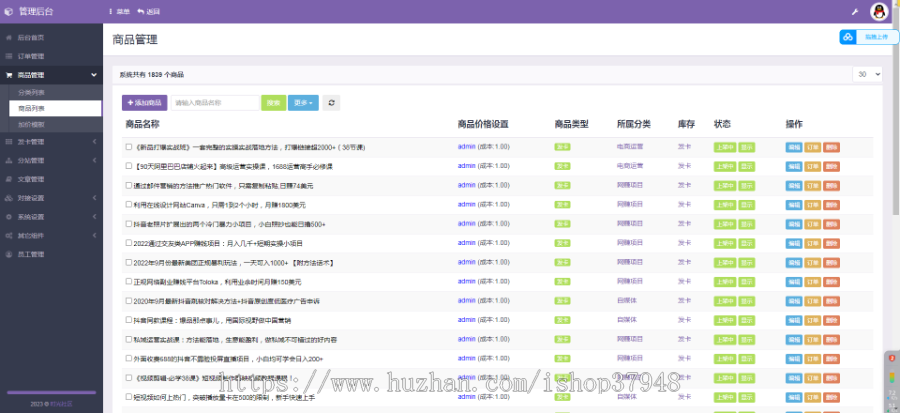Click 删除 for 【90天阿里巴巴店铺火起来】 row
Screen dimensions: 900x413
(x=831, y=166)
